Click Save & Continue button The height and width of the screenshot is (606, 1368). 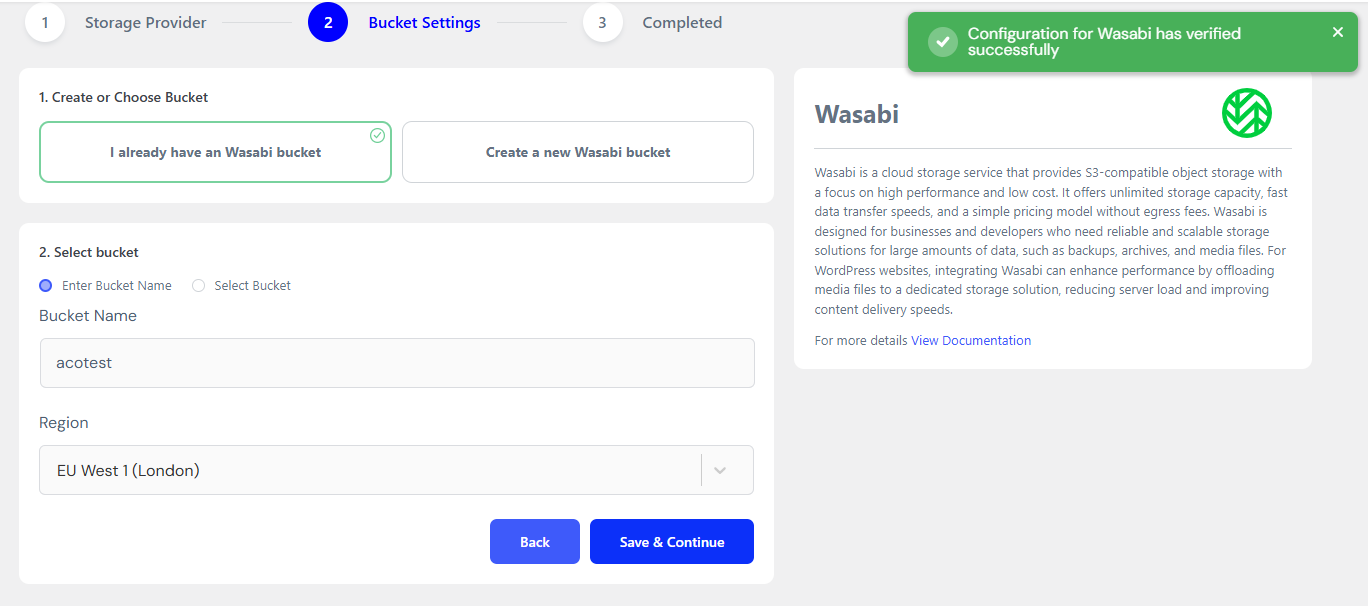[x=672, y=541]
